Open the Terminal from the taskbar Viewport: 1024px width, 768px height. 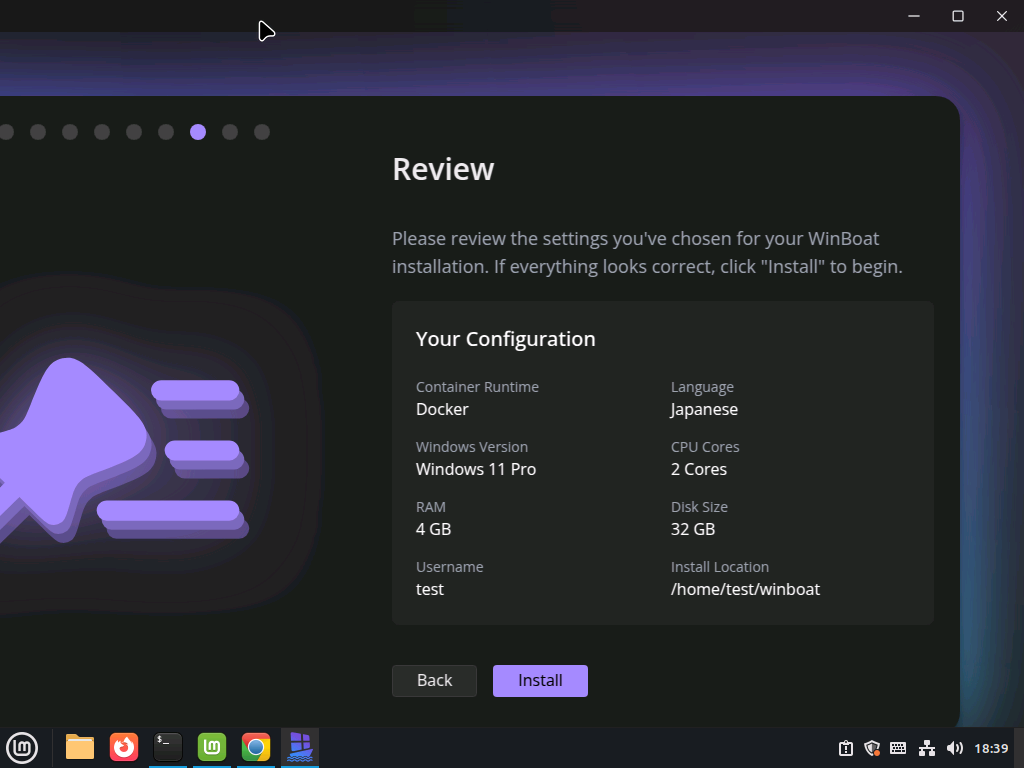(x=168, y=747)
